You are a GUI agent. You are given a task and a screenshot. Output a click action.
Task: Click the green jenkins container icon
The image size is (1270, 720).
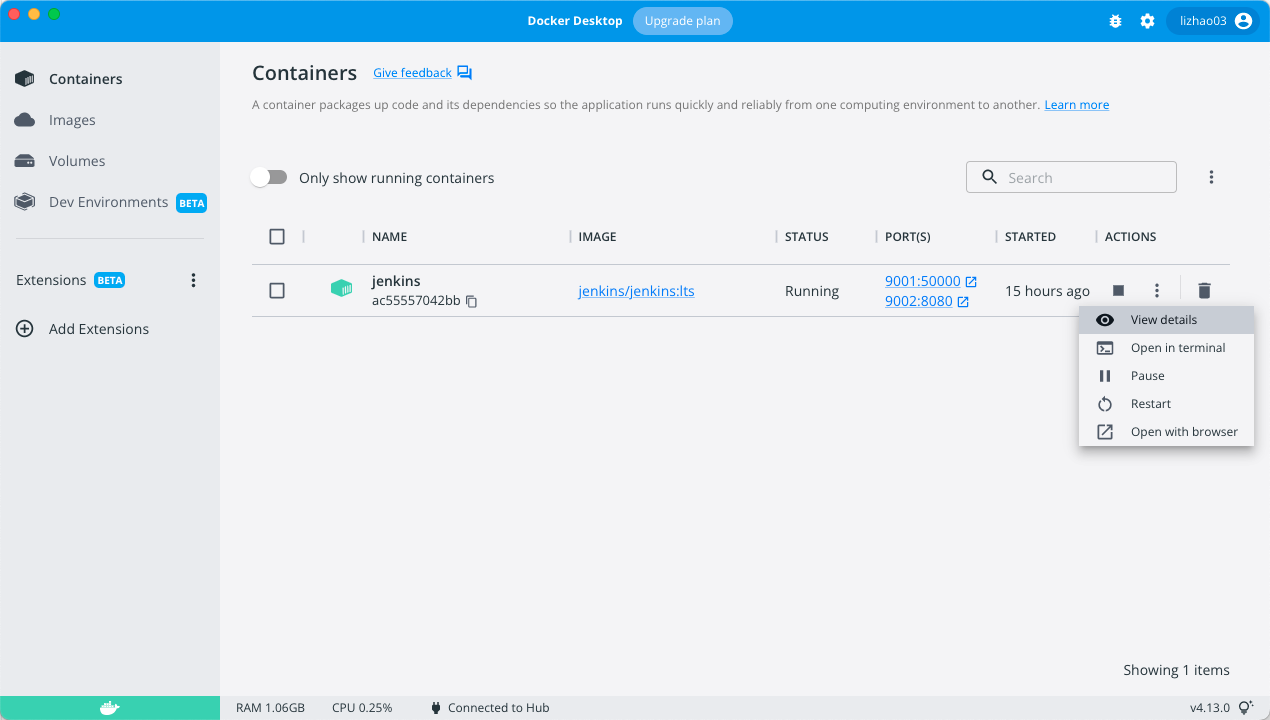click(x=342, y=289)
